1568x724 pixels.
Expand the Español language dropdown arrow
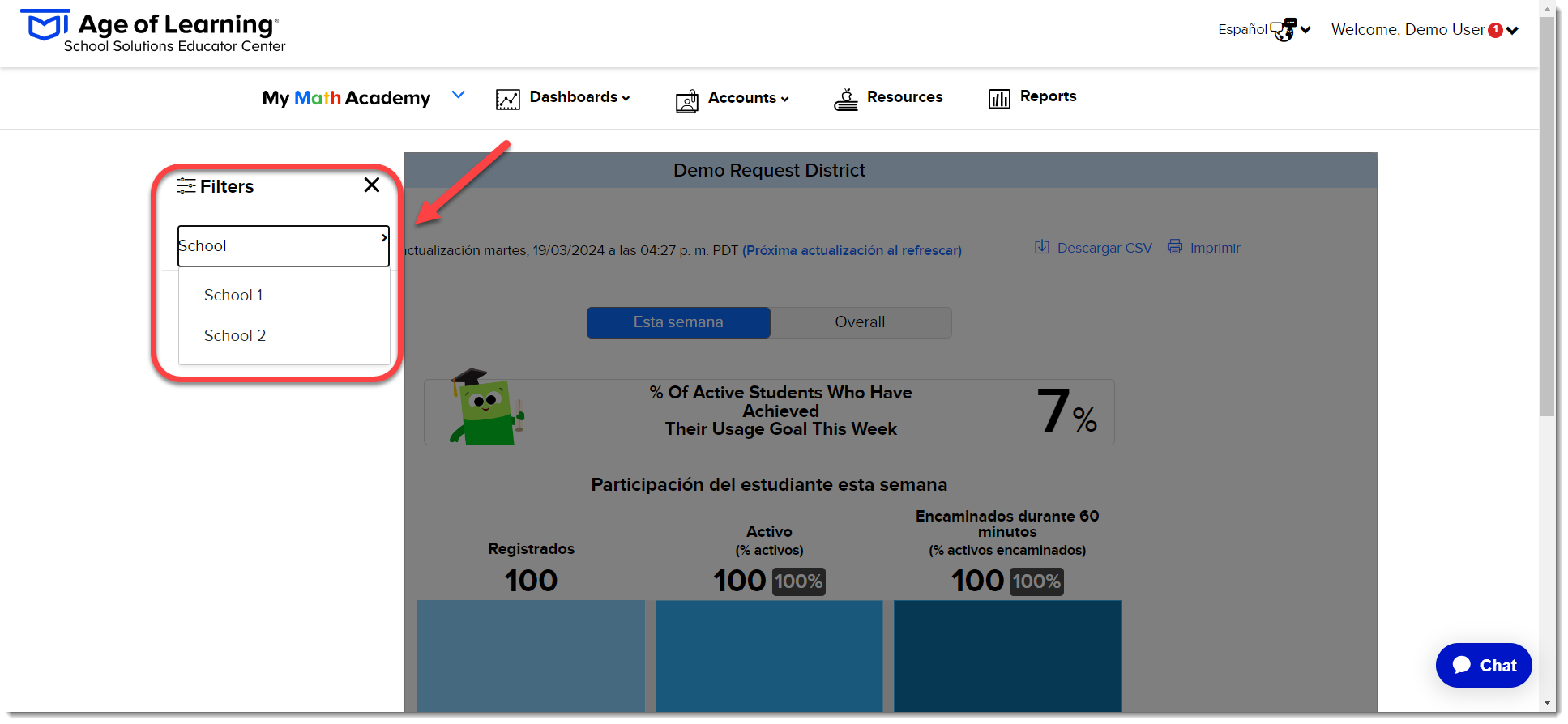point(1305,30)
